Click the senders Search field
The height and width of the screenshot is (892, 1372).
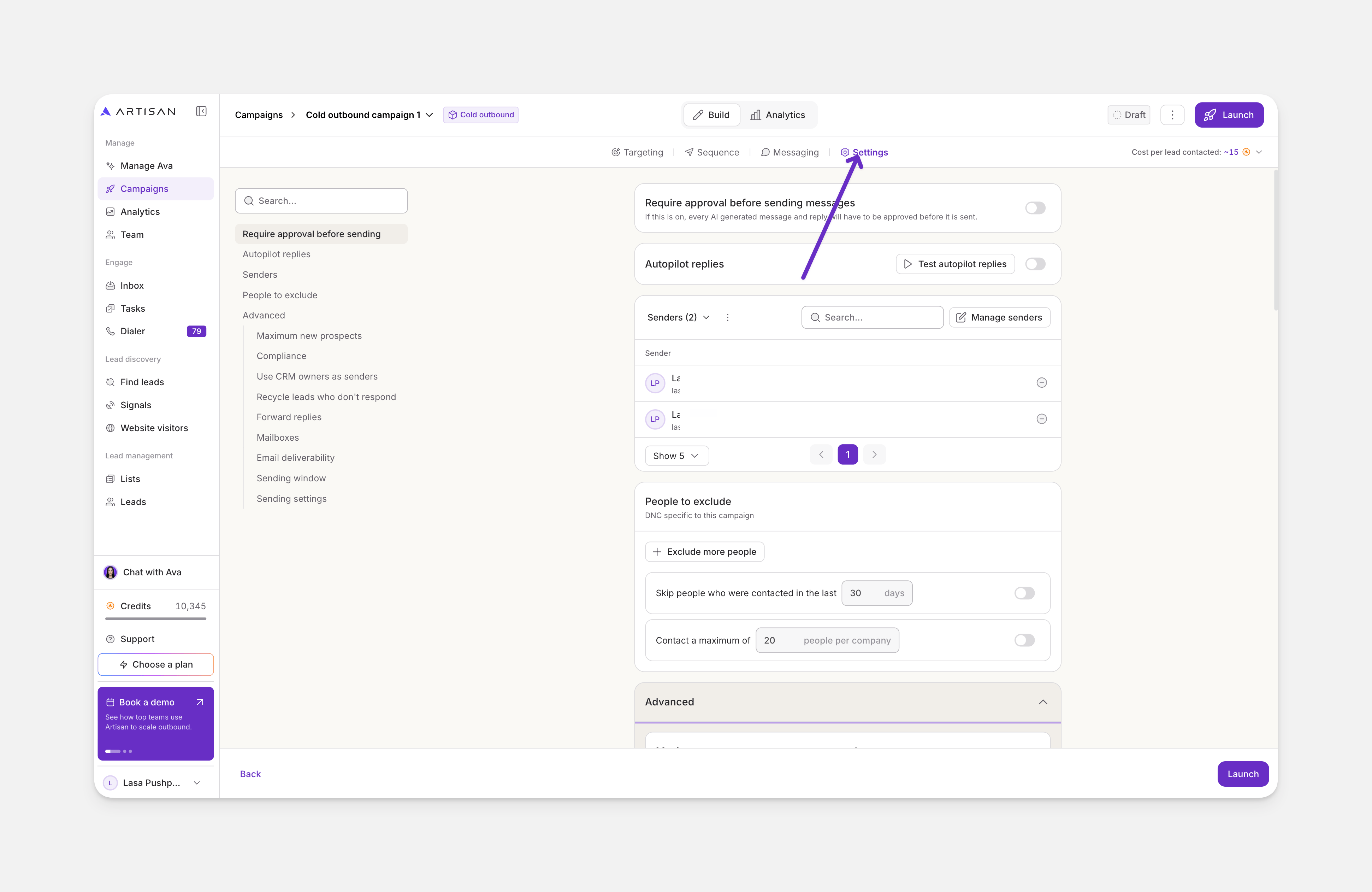coord(871,318)
